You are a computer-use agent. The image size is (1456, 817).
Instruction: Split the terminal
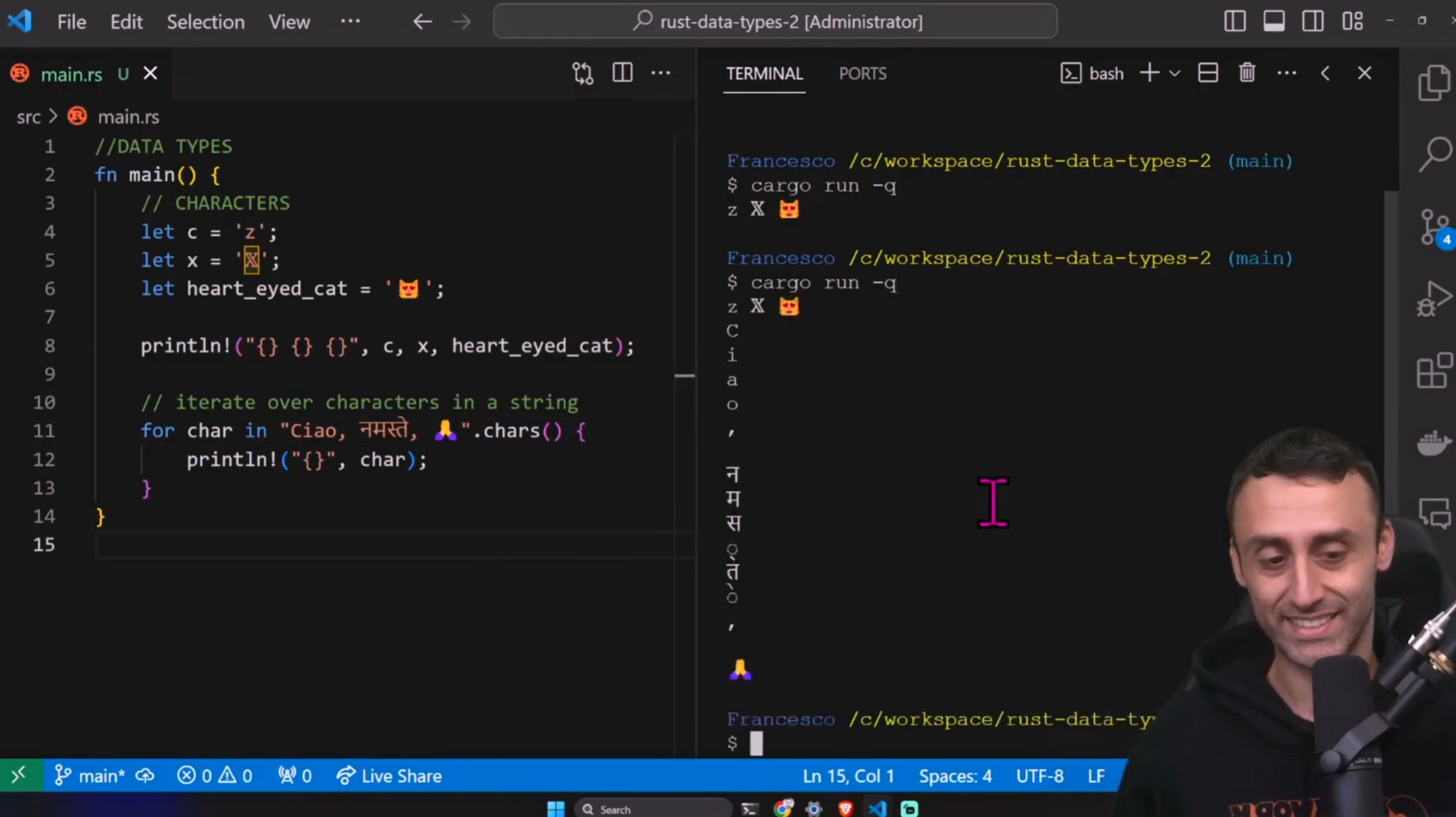[1207, 73]
